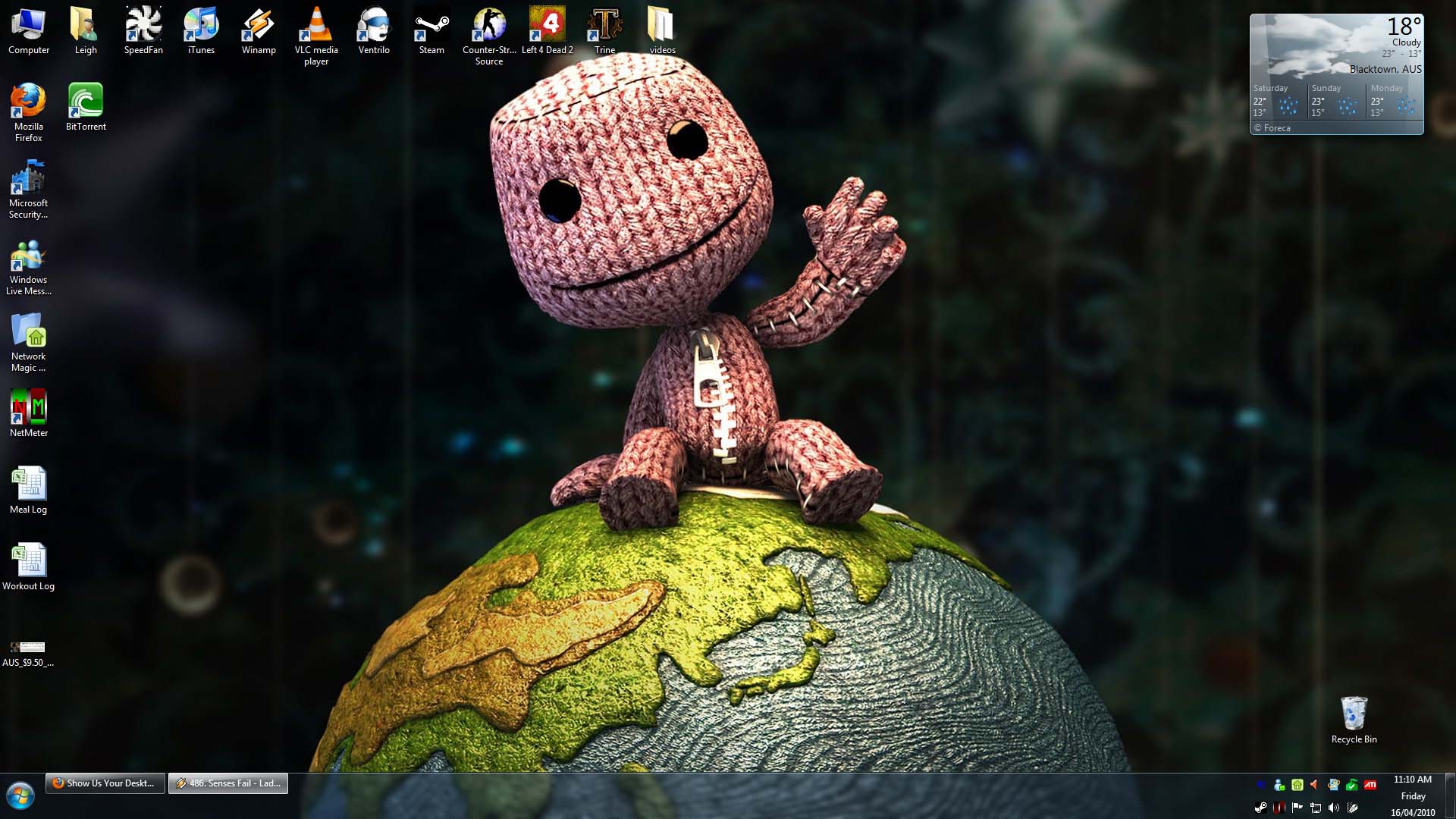This screenshot has width=1456, height=819.
Task: Open the videos folder icon
Action: [662, 31]
